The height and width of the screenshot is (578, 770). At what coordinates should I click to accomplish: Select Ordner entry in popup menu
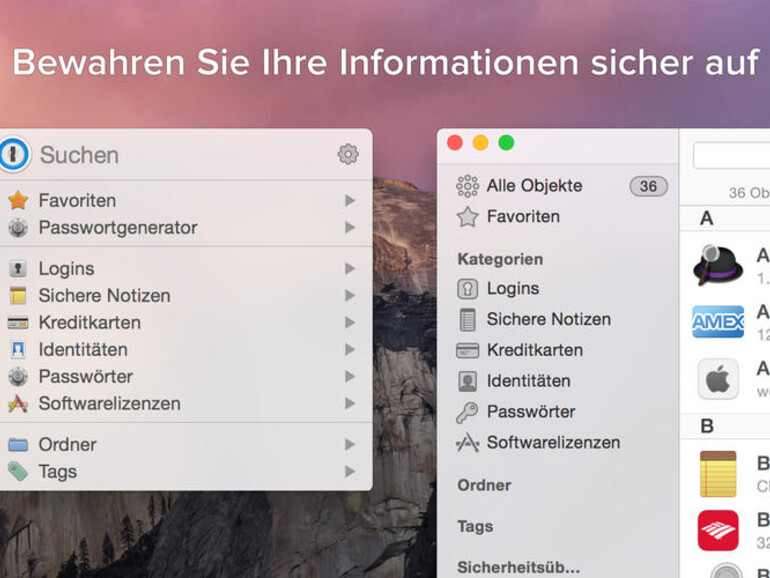coord(184,444)
